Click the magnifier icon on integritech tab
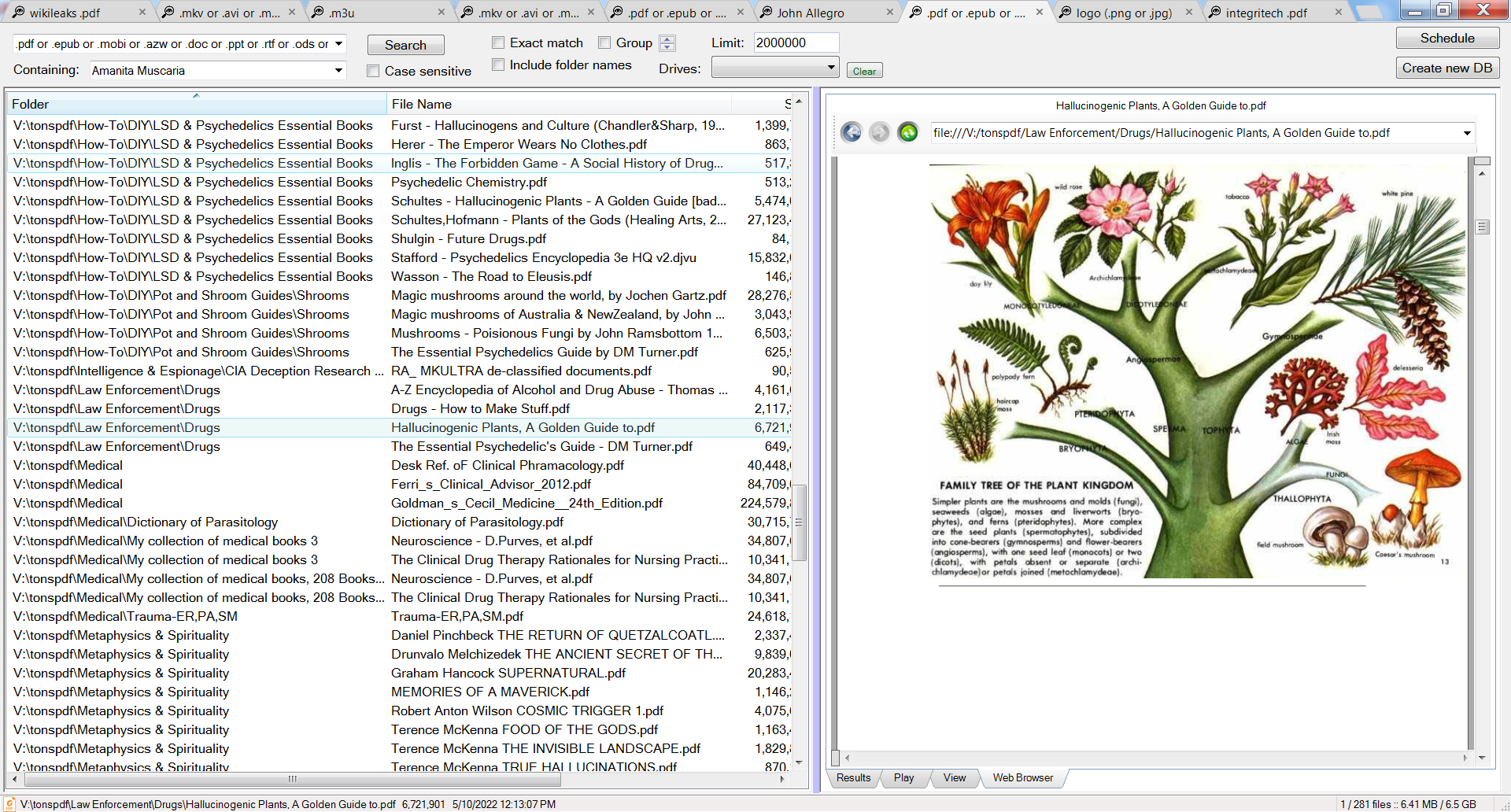The width and height of the screenshot is (1511, 812). (1215, 12)
